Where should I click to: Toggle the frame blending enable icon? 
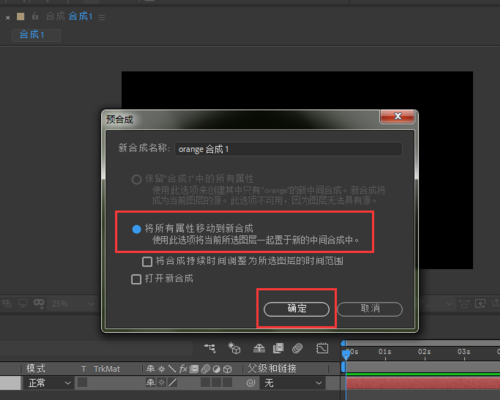(x=278, y=348)
